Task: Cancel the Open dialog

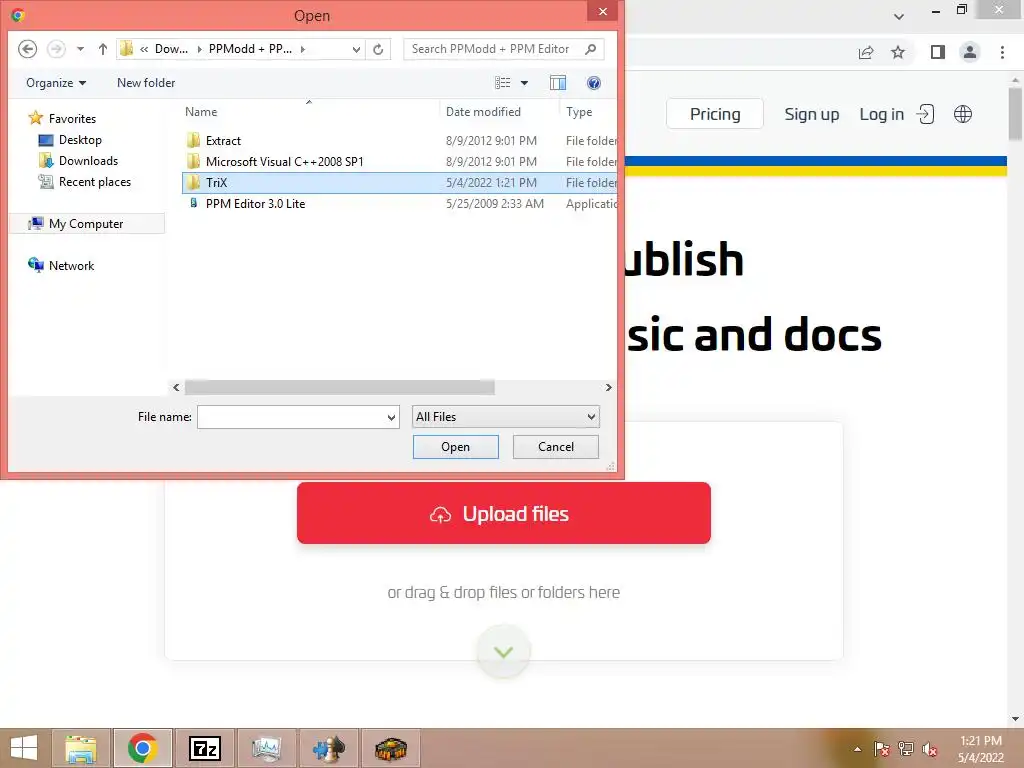Action: (556, 447)
